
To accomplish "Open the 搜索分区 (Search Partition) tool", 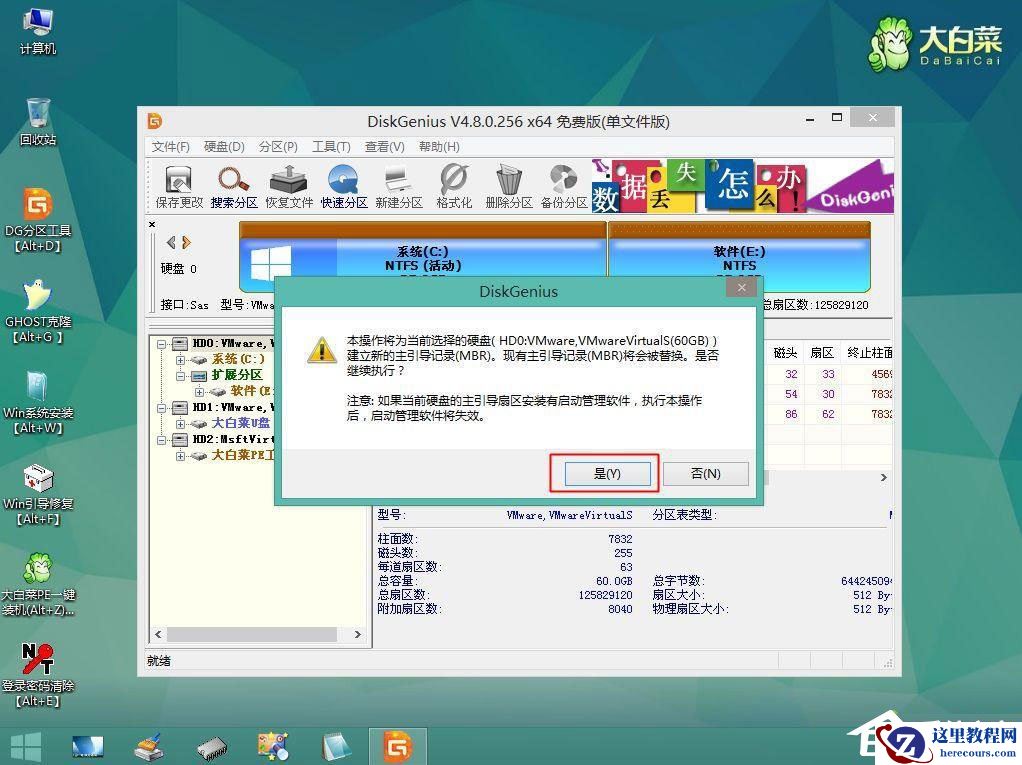I will click(232, 183).
